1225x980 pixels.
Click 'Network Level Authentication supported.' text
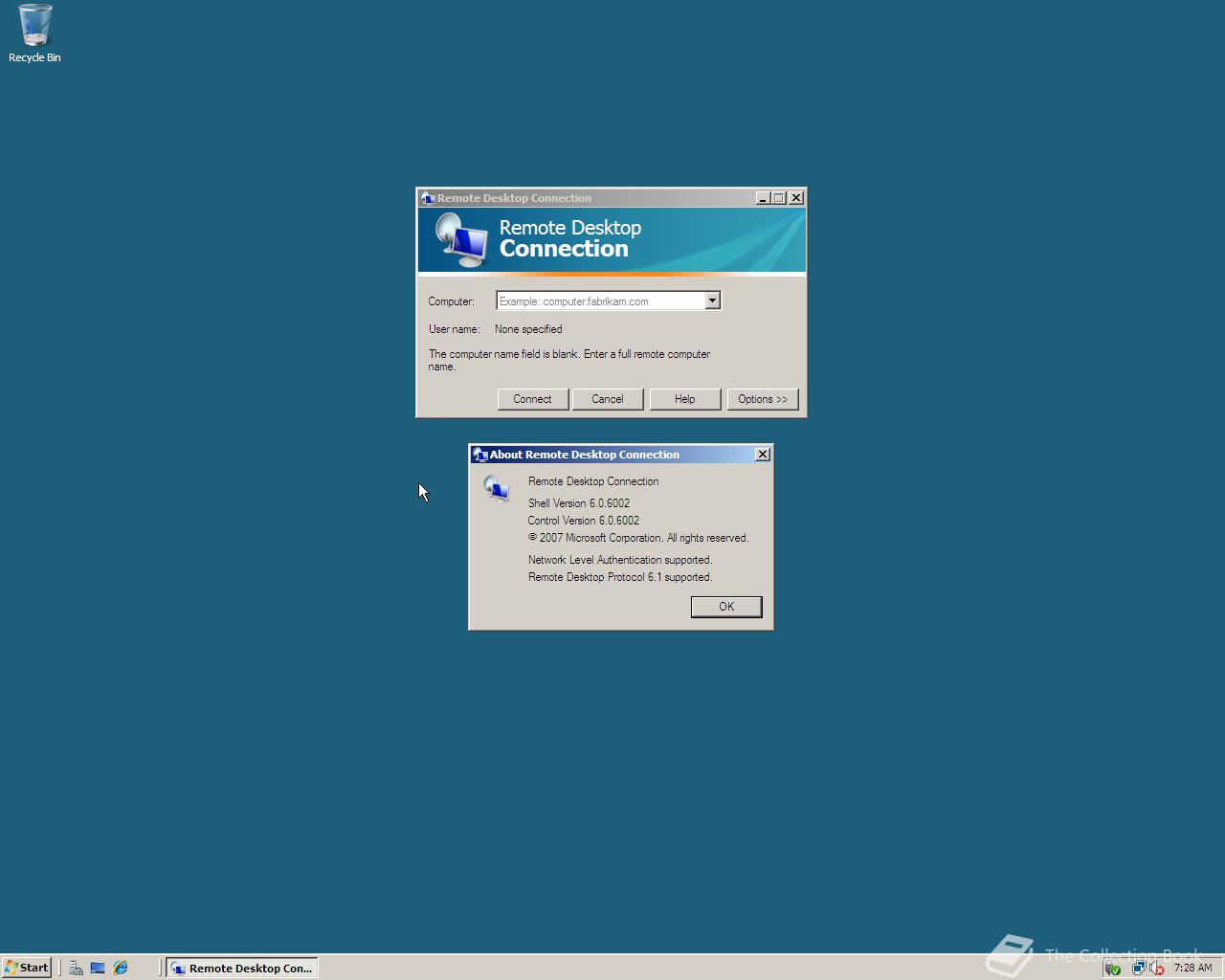tap(620, 560)
